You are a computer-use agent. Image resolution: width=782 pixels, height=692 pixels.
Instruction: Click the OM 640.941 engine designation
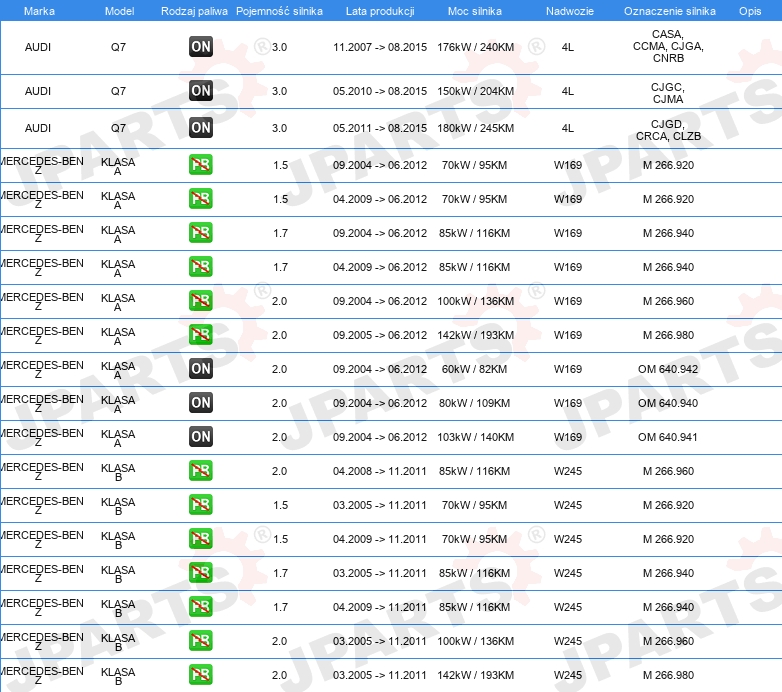click(668, 437)
